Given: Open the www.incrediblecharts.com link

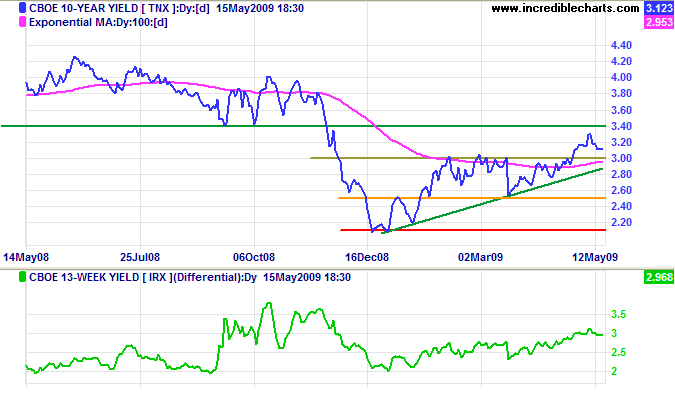Looking at the screenshot, I should pyautogui.click(x=565, y=8).
